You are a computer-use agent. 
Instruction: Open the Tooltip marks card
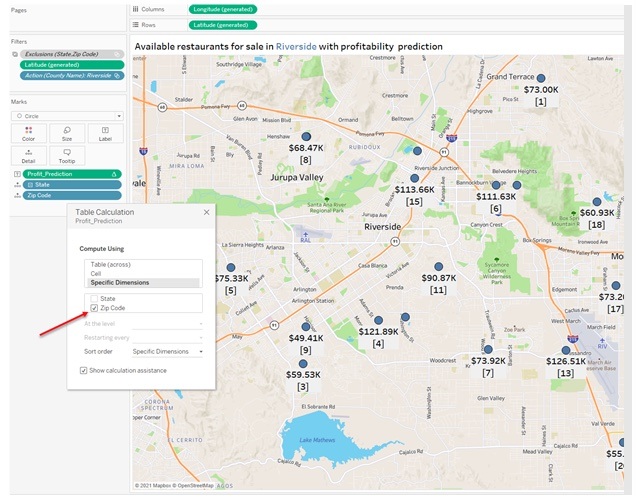pyautogui.click(x=66, y=155)
